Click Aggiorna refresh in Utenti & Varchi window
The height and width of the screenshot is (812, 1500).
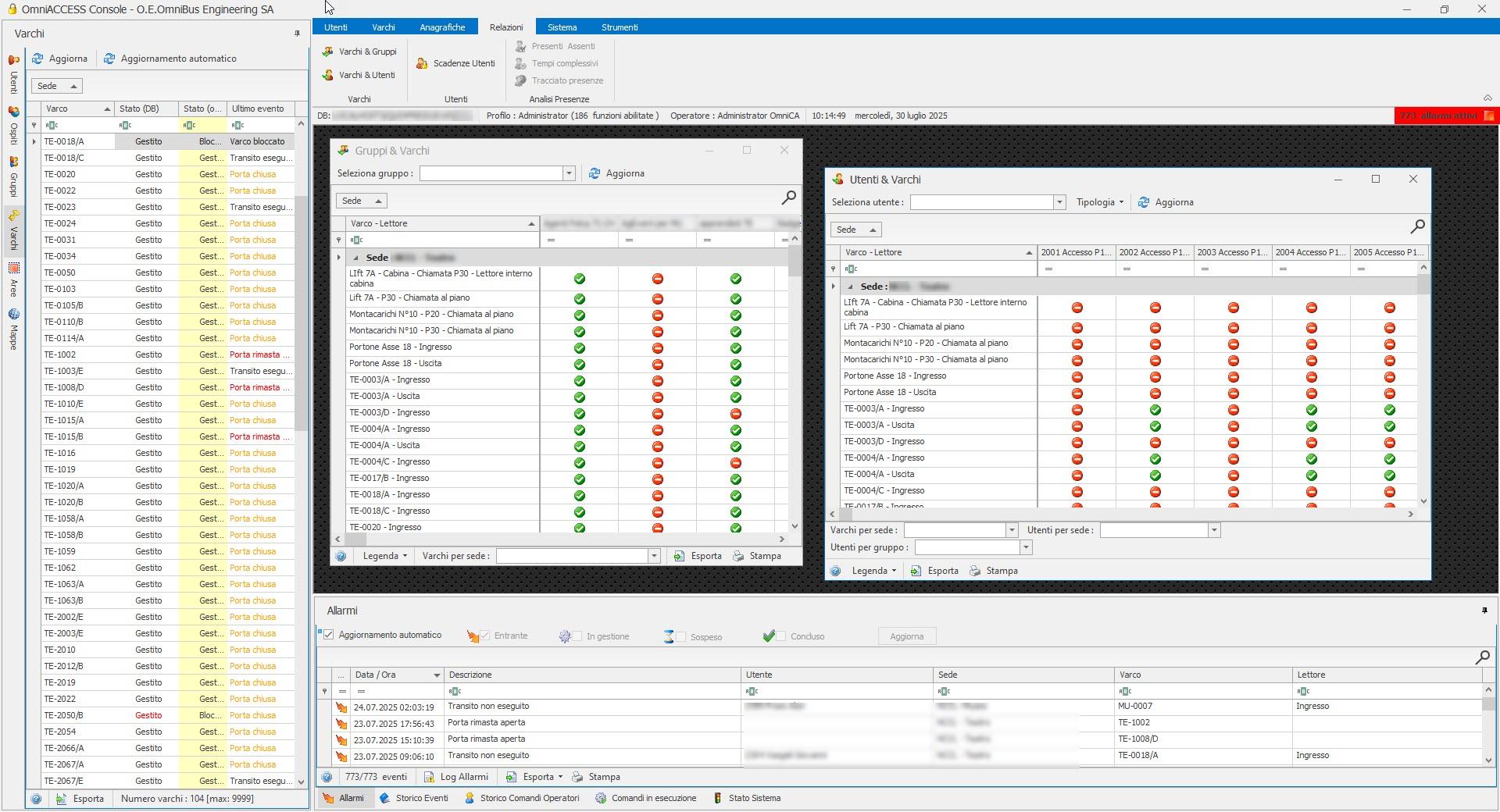point(1166,202)
